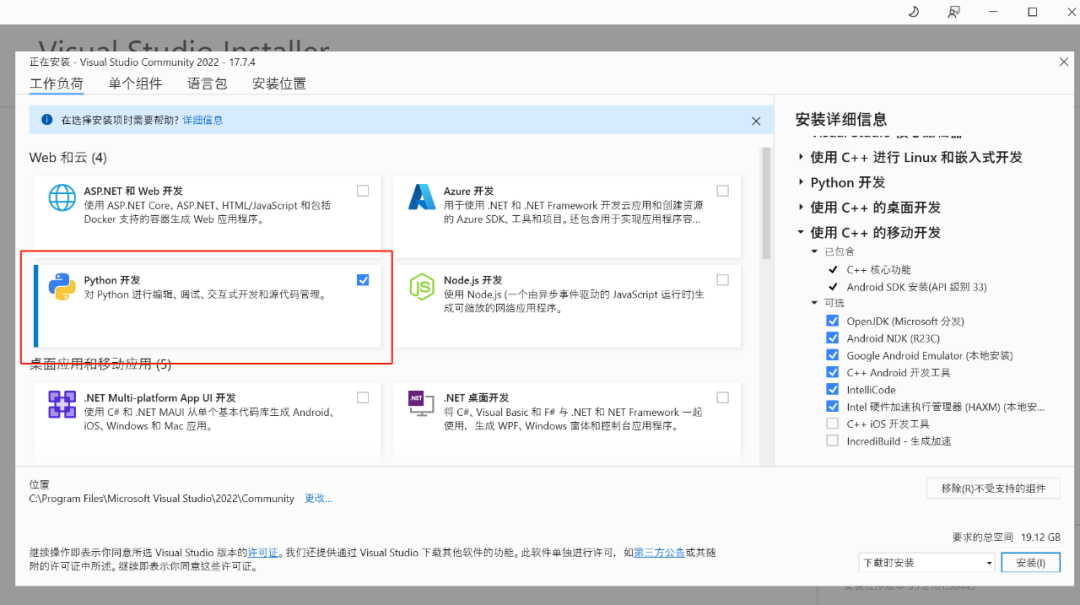Click the .NET MAUI workload icon
The width and height of the screenshot is (1080, 605).
click(x=62, y=404)
